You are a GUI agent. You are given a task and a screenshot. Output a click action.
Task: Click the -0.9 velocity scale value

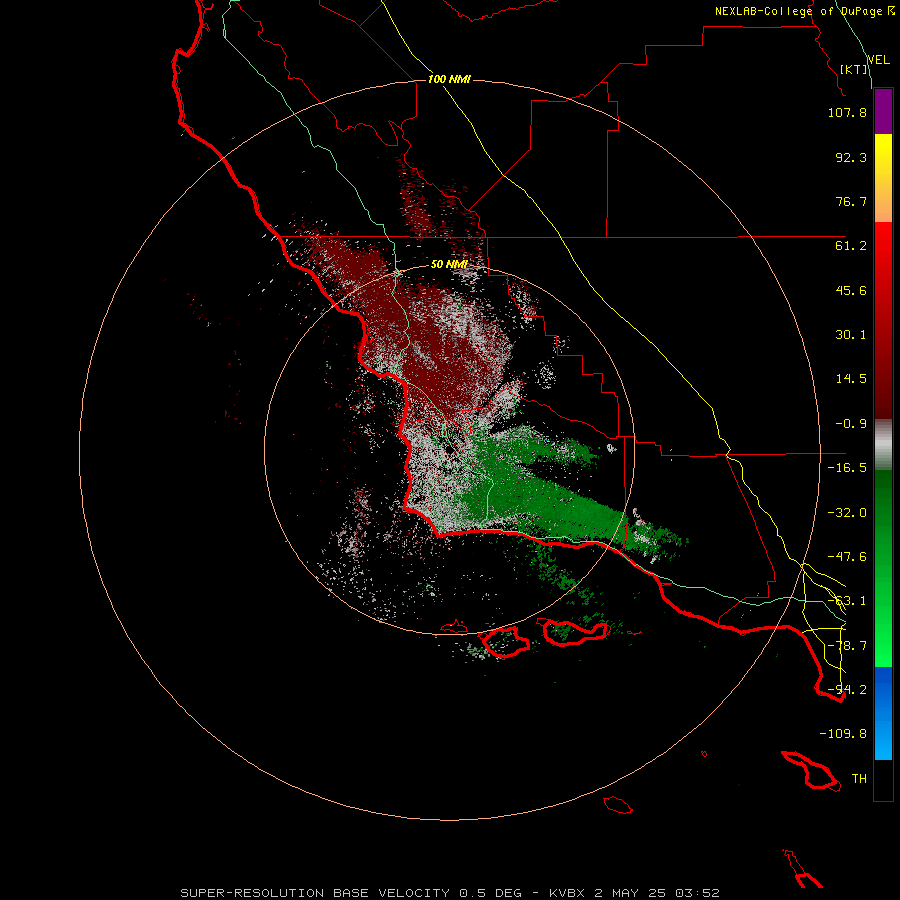pos(851,424)
